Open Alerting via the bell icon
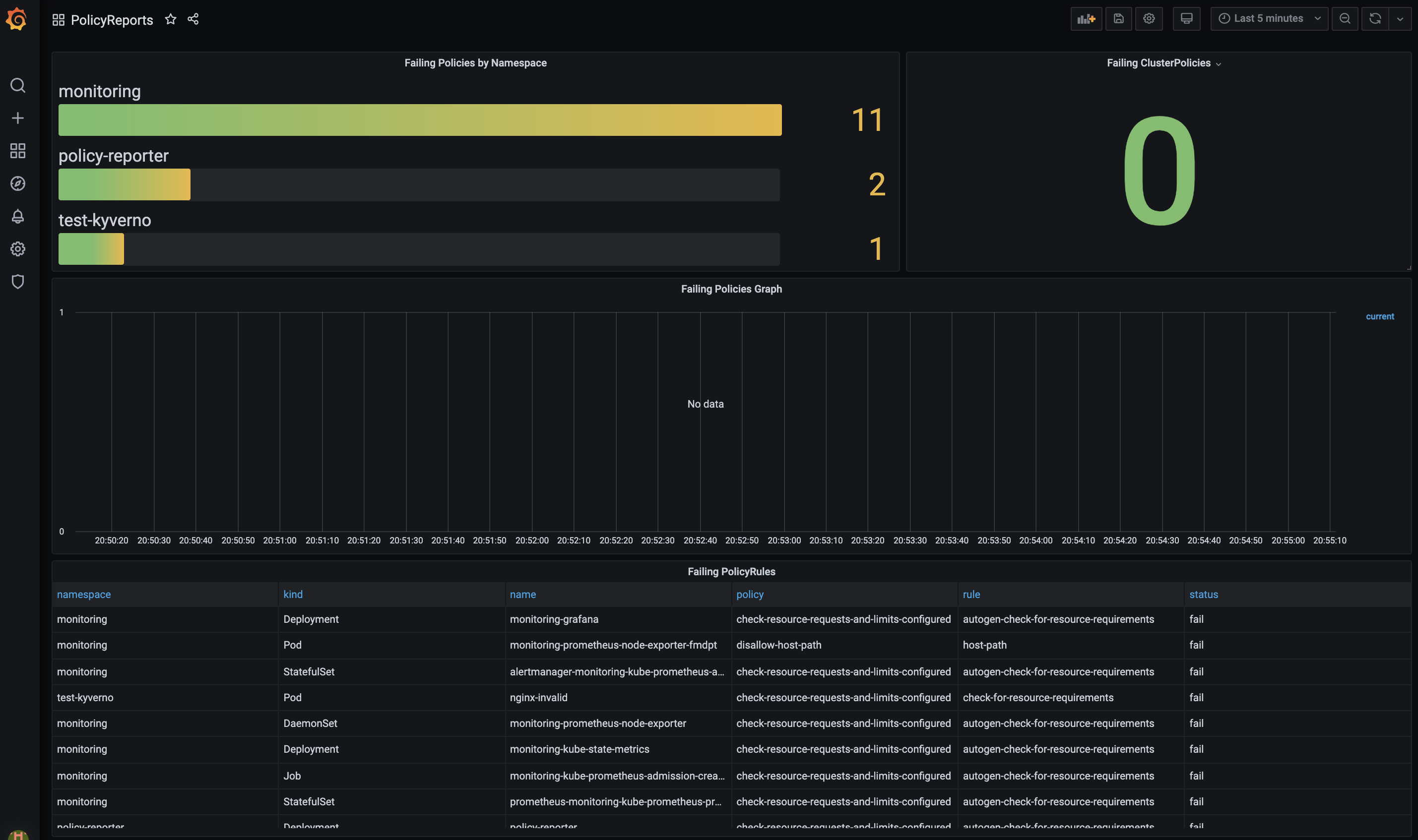The height and width of the screenshot is (840, 1418). coord(17,216)
